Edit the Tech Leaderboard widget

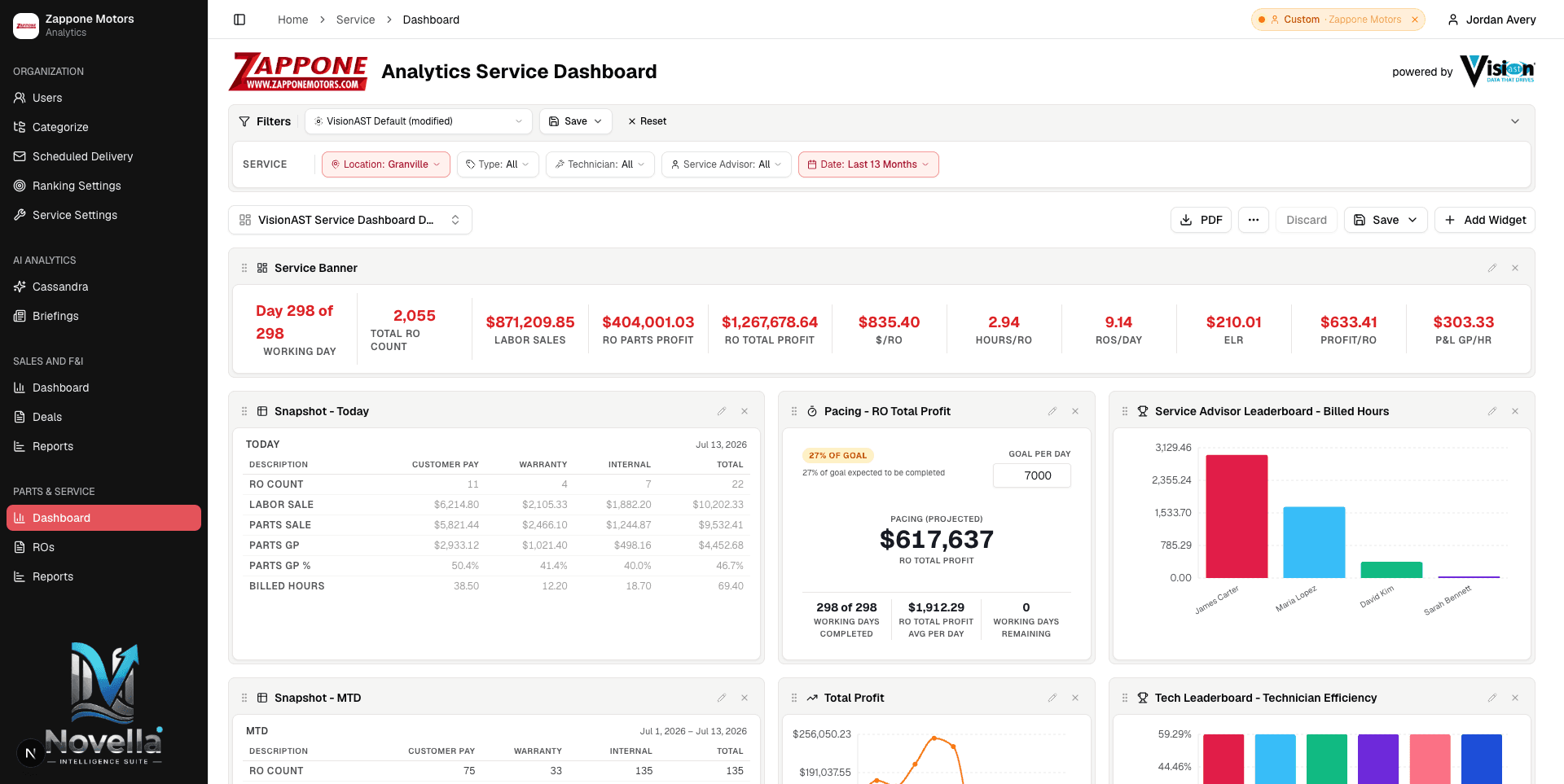1492,698
